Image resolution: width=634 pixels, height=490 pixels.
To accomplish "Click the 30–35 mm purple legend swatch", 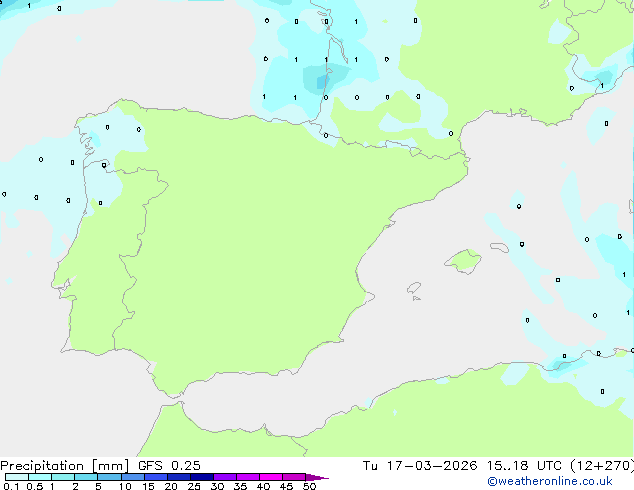I will point(225,477).
